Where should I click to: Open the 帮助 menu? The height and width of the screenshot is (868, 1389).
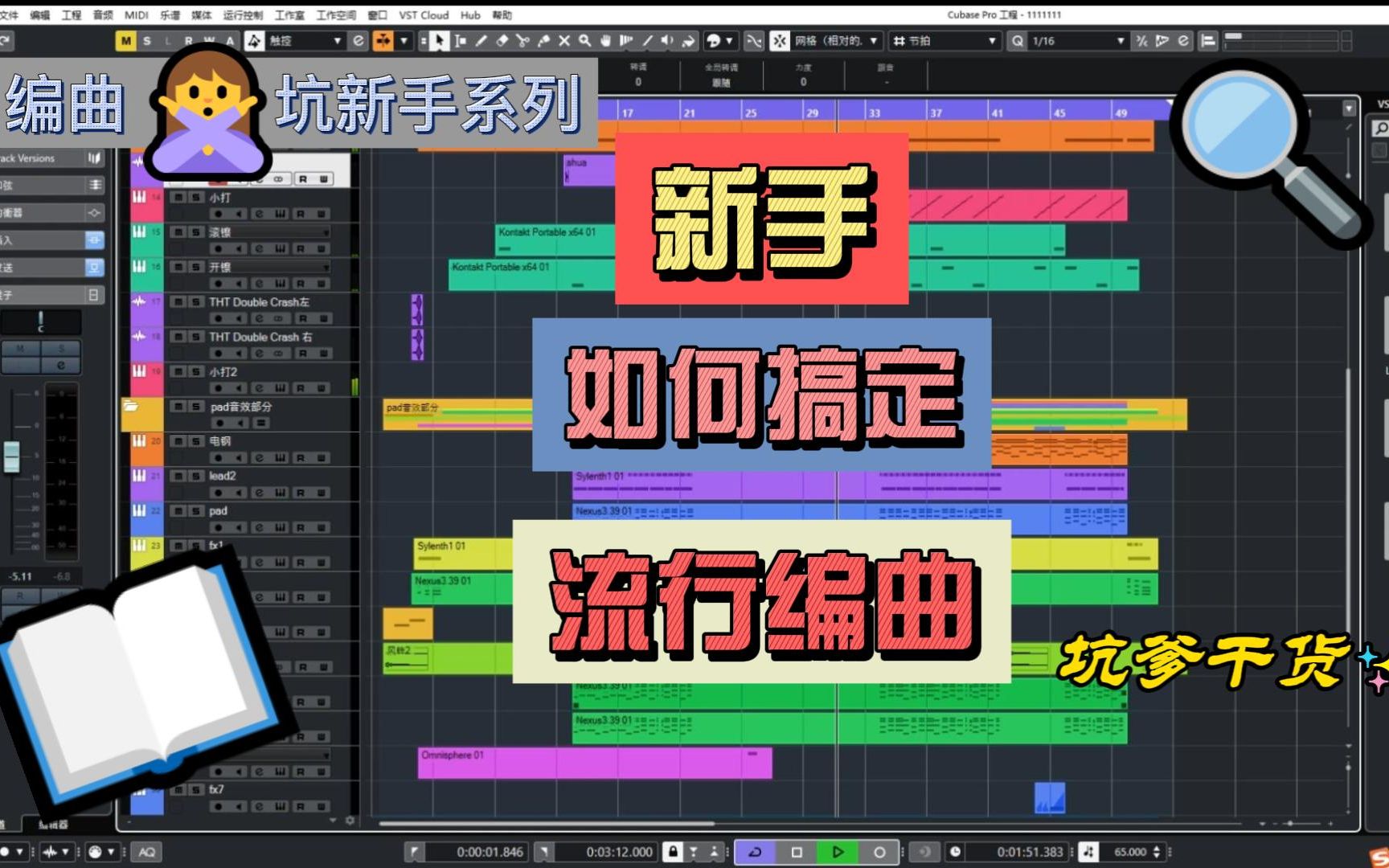(x=502, y=15)
